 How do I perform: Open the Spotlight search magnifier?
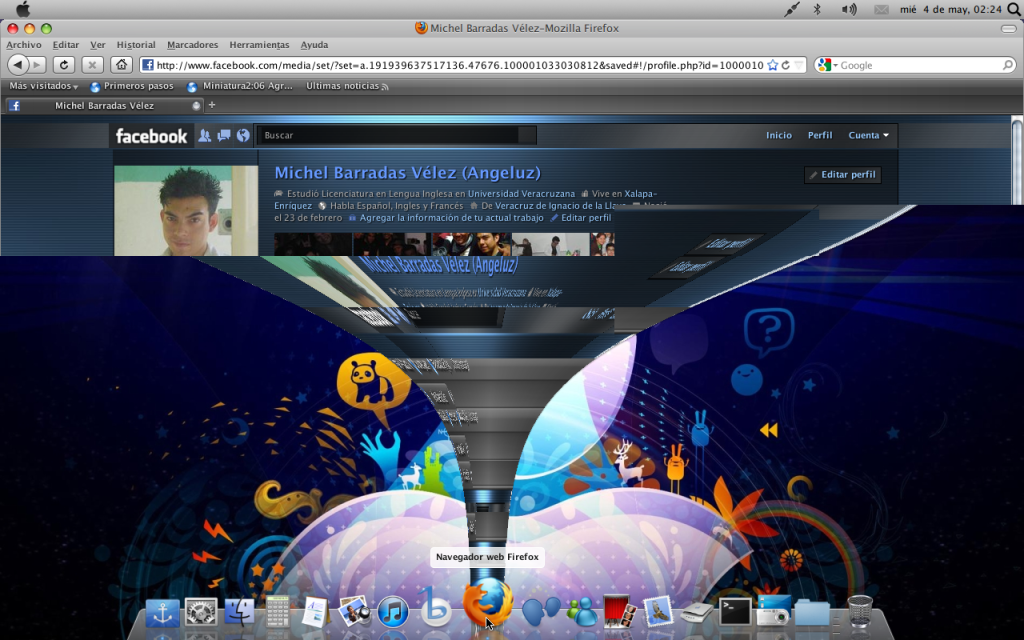tap(1015, 9)
